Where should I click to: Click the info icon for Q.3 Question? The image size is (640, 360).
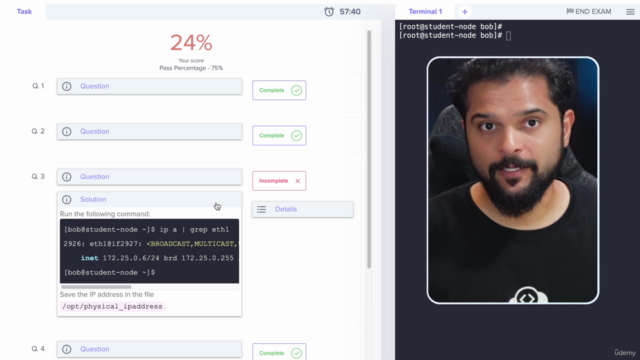click(67, 177)
